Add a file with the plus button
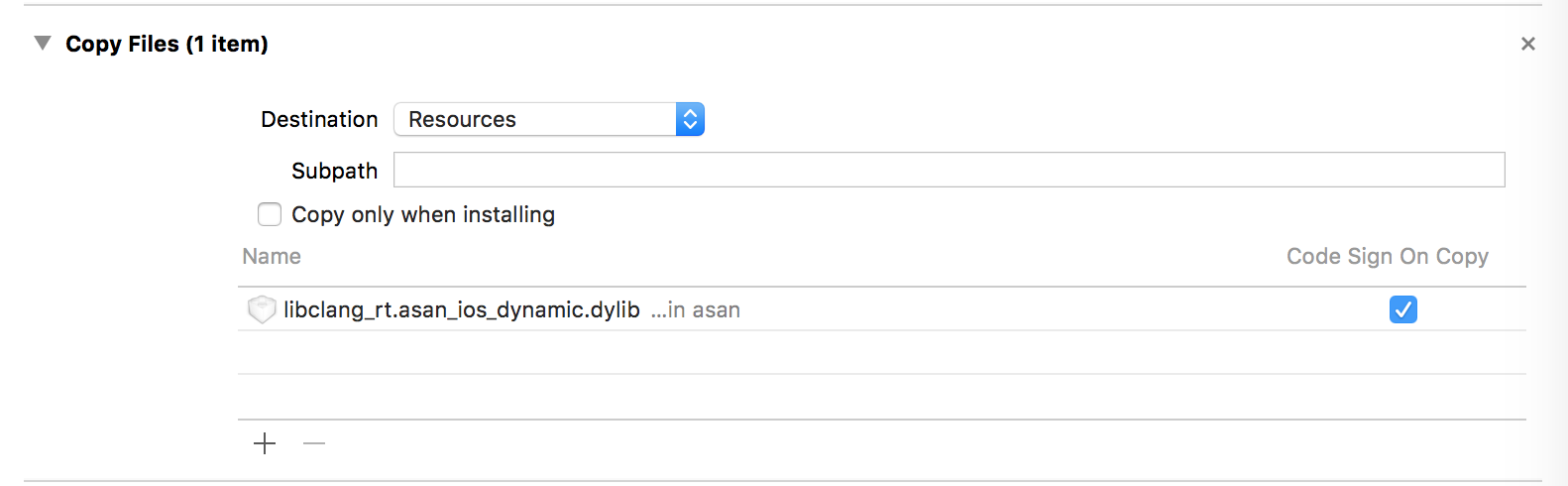Viewport: 1568px width, 486px height. (x=265, y=443)
